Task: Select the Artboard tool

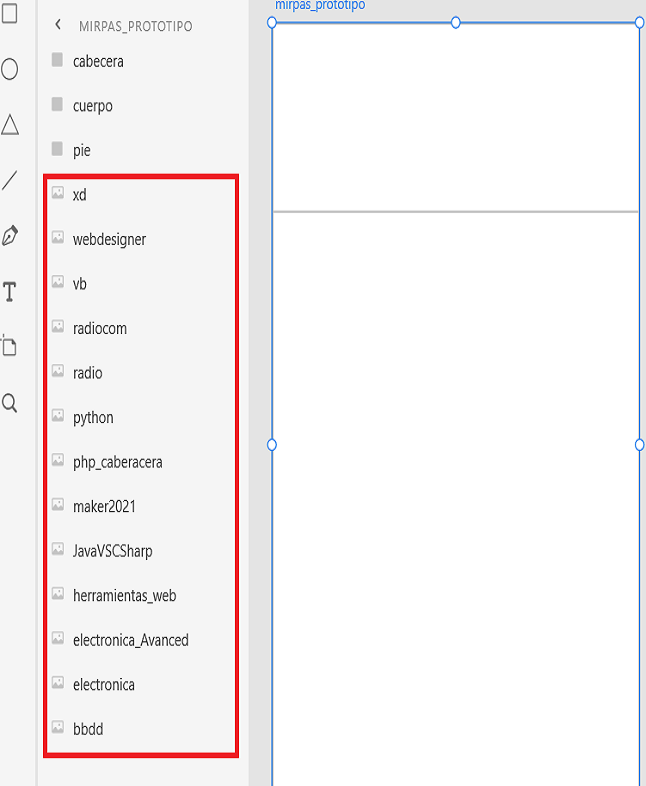Action: (x=9, y=347)
